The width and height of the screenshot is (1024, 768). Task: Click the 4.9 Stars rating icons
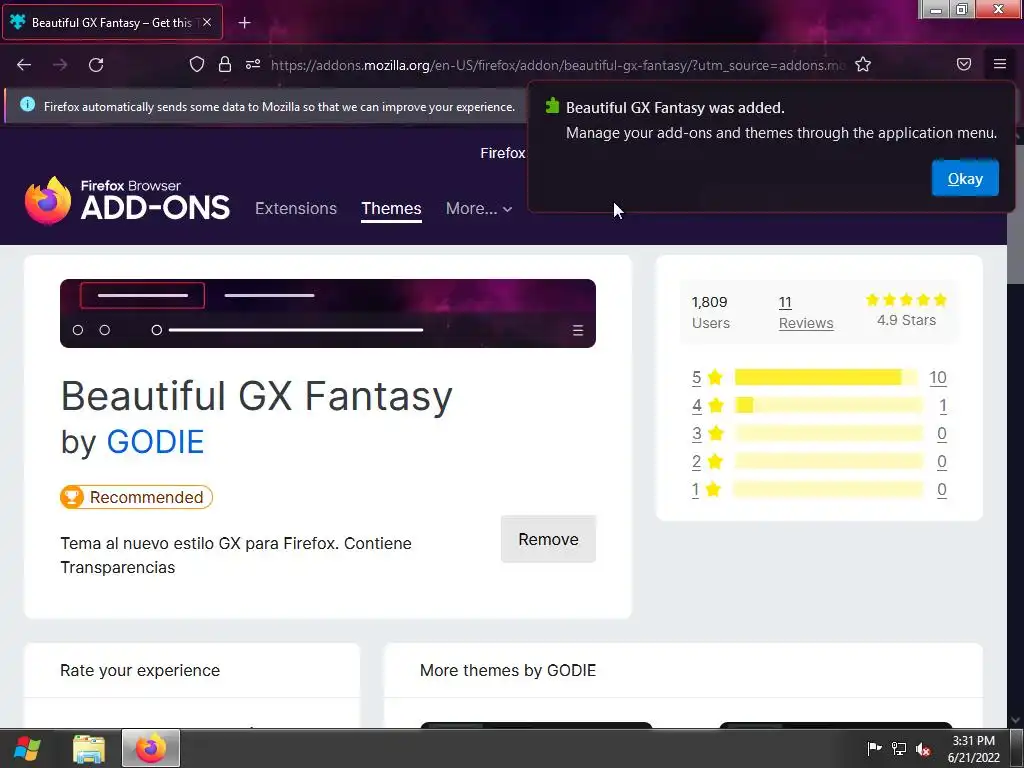(906, 300)
